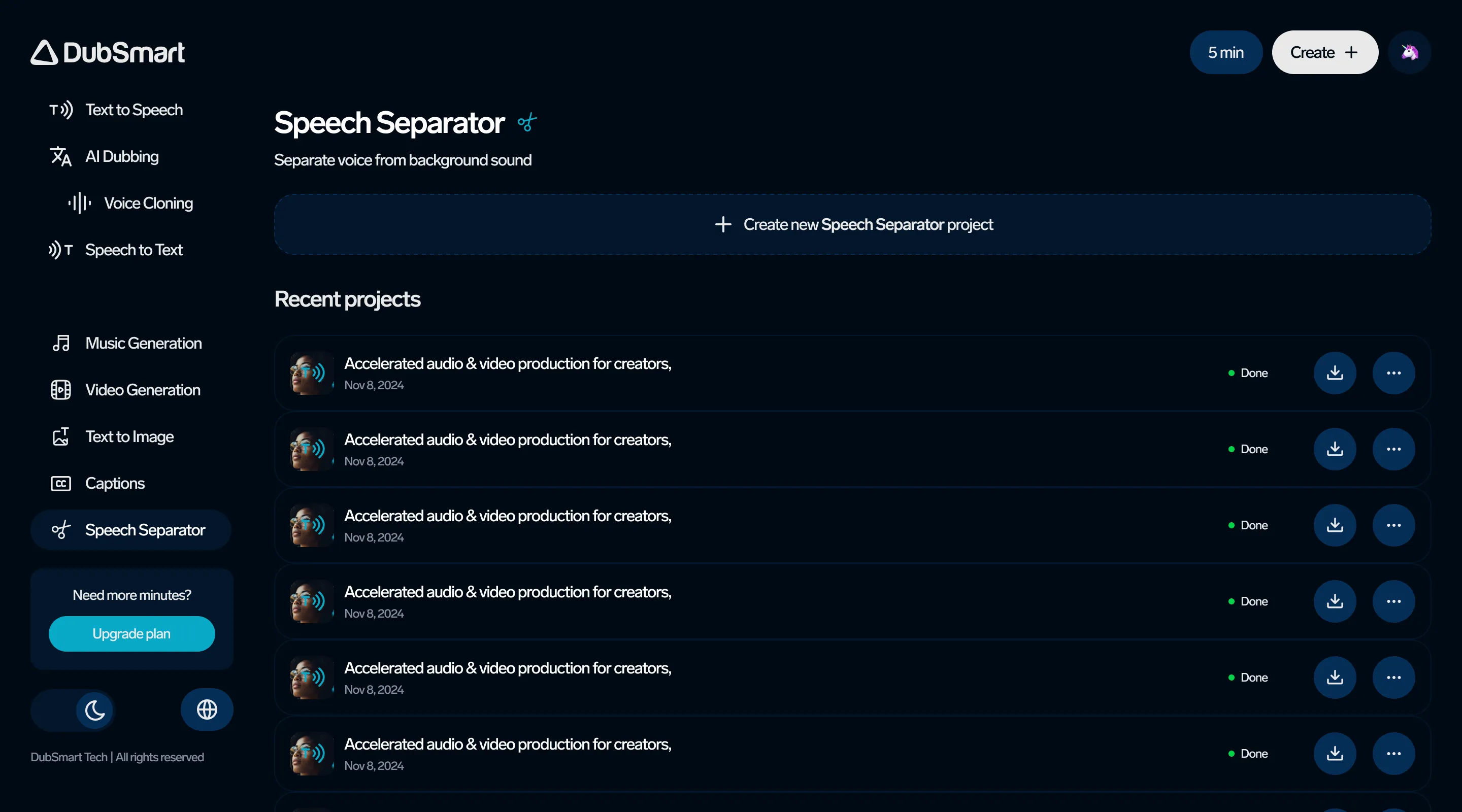Click the 'Done' status of sixth project

pos(1248,754)
